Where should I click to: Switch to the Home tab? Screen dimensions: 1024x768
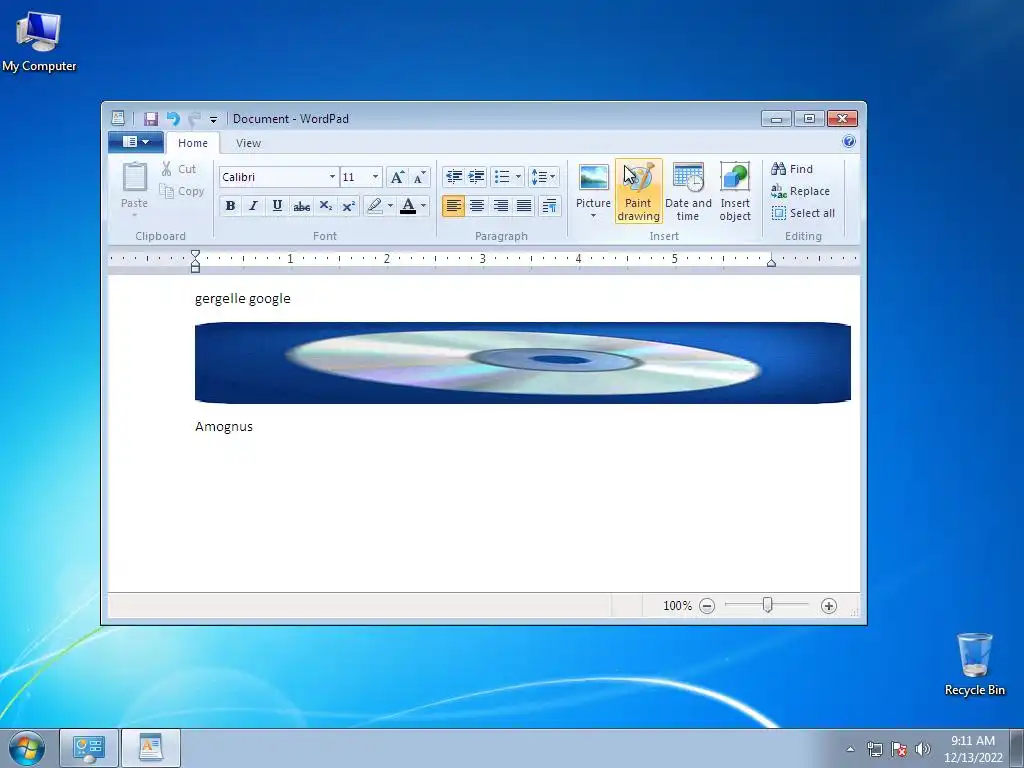coord(193,143)
